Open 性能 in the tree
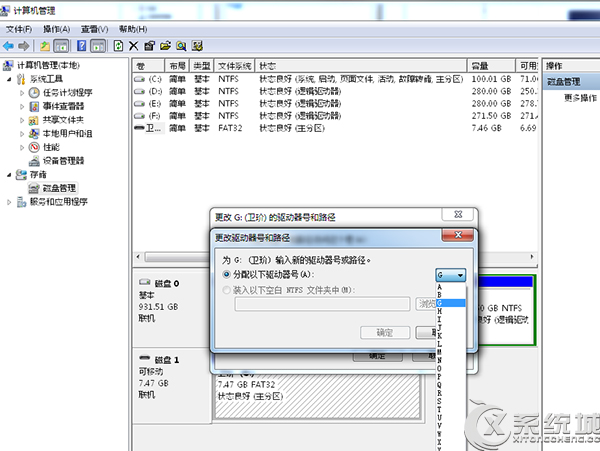The width and height of the screenshot is (600, 451). (51, 147)
